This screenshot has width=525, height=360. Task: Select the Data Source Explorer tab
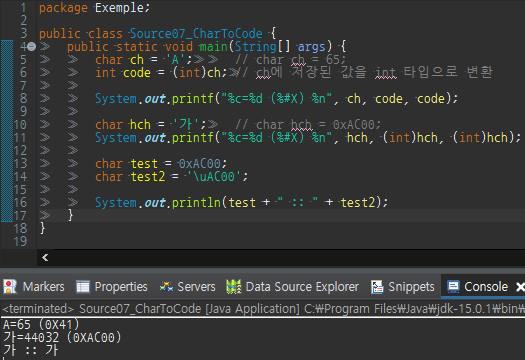tap(292, 287)
